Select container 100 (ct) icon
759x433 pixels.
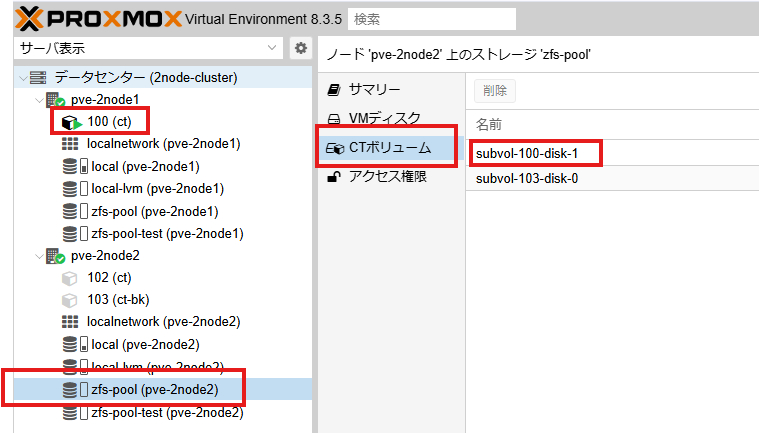[72, 122]
